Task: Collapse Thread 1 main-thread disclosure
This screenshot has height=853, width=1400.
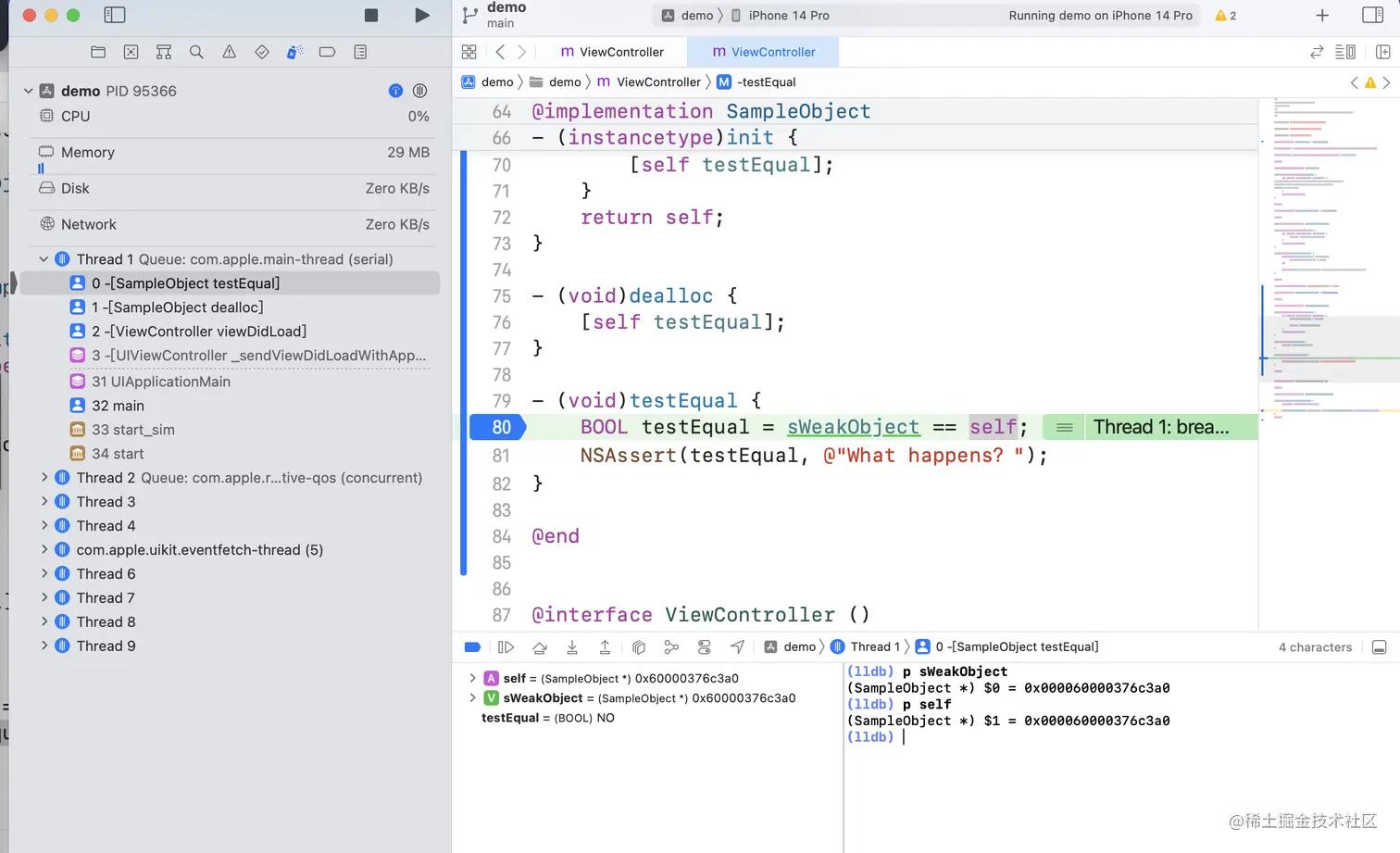Action: click(44, 259)
